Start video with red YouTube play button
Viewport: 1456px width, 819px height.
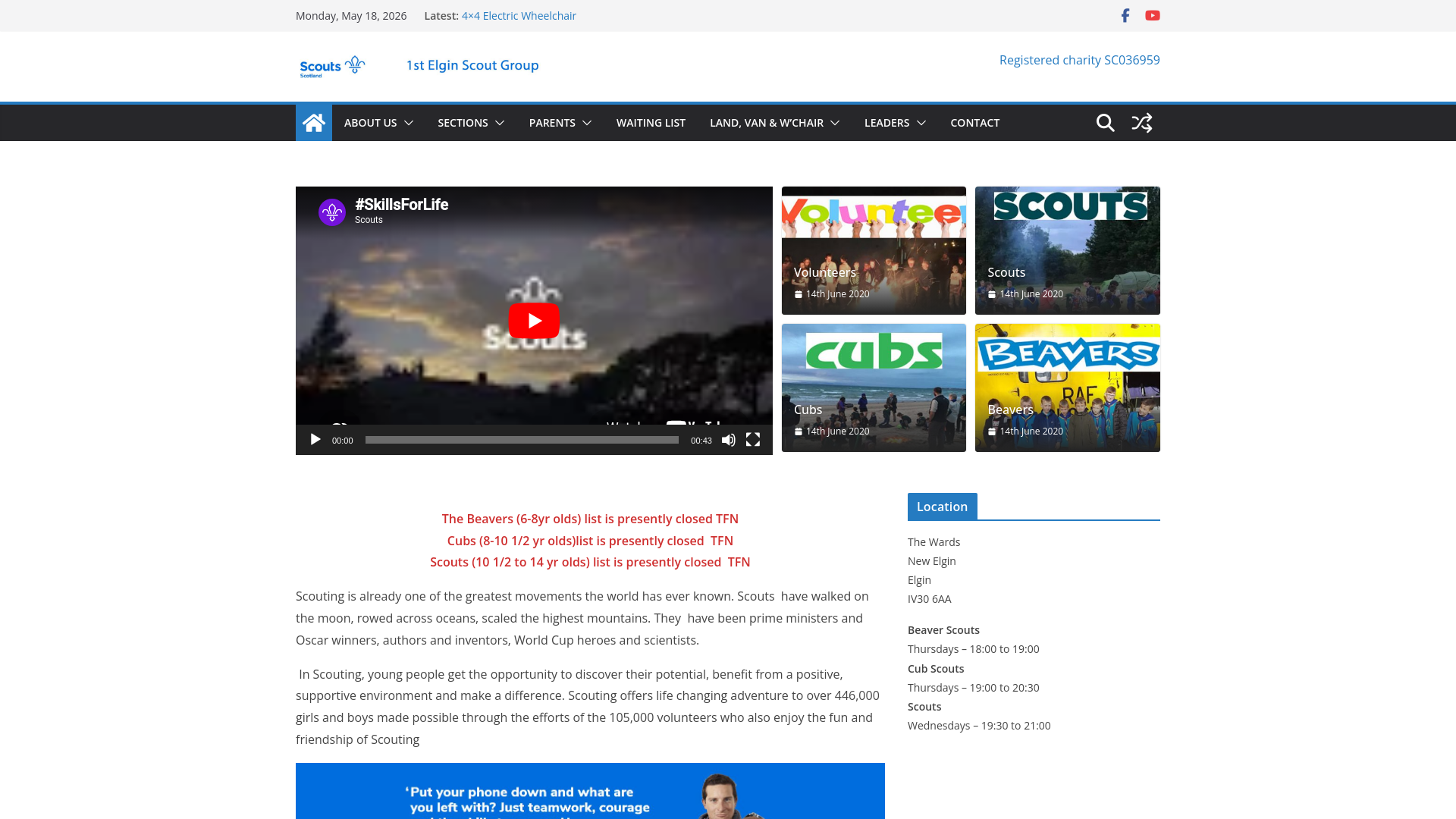pyautogui.click(x=534, y=321)
